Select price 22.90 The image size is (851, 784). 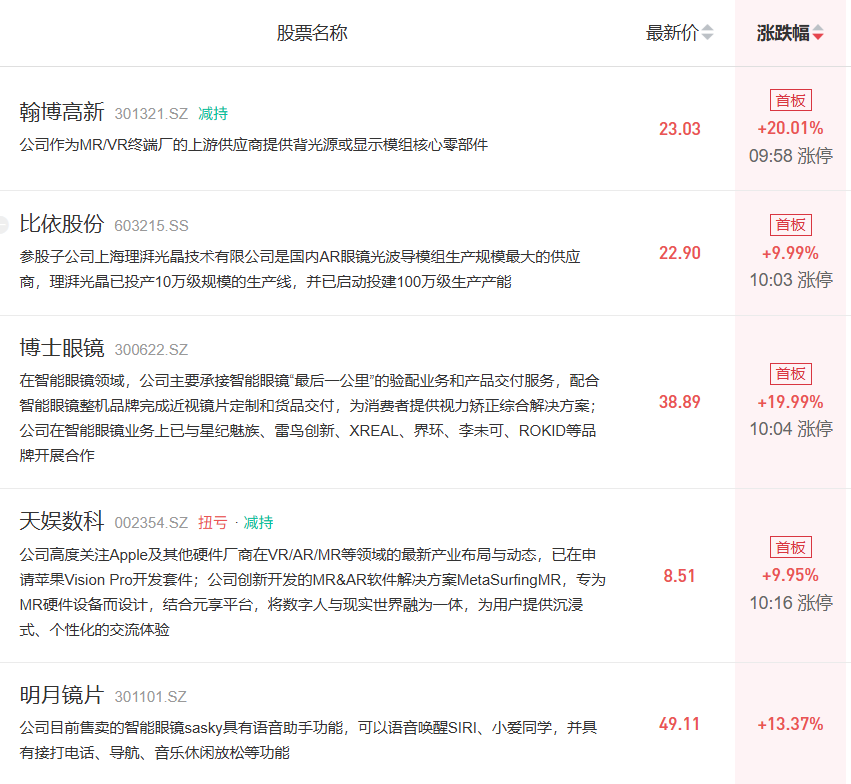click(679, 253)
